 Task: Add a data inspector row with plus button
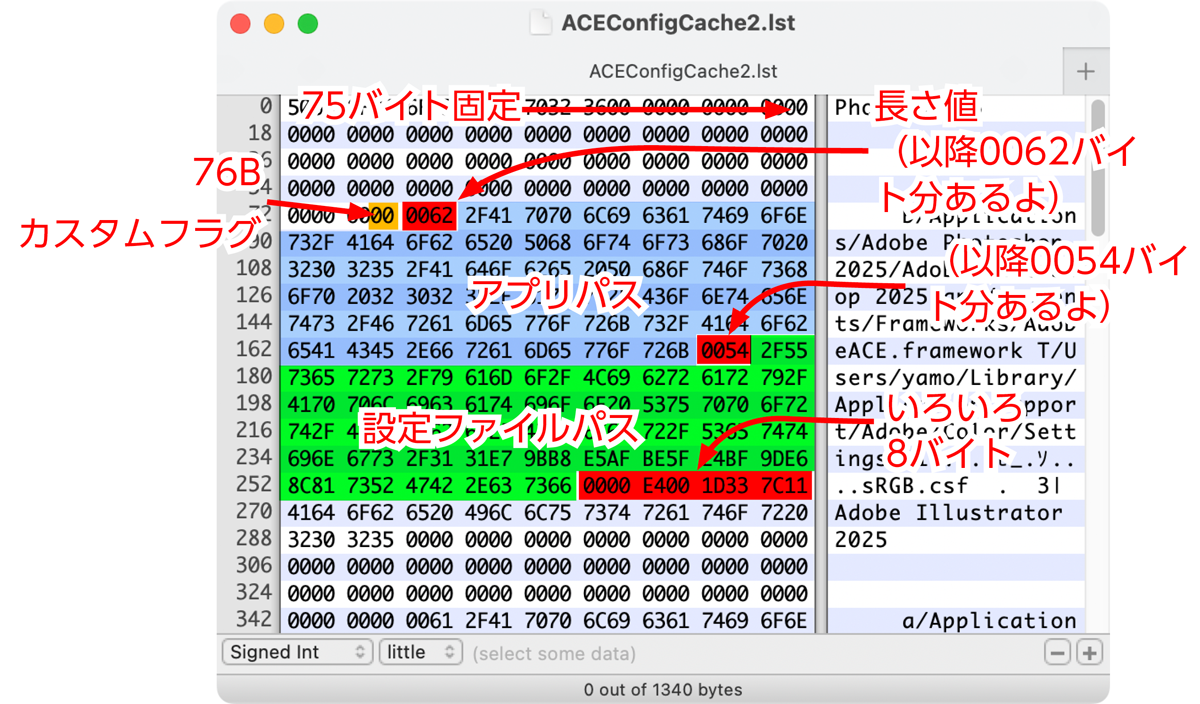1089,653
